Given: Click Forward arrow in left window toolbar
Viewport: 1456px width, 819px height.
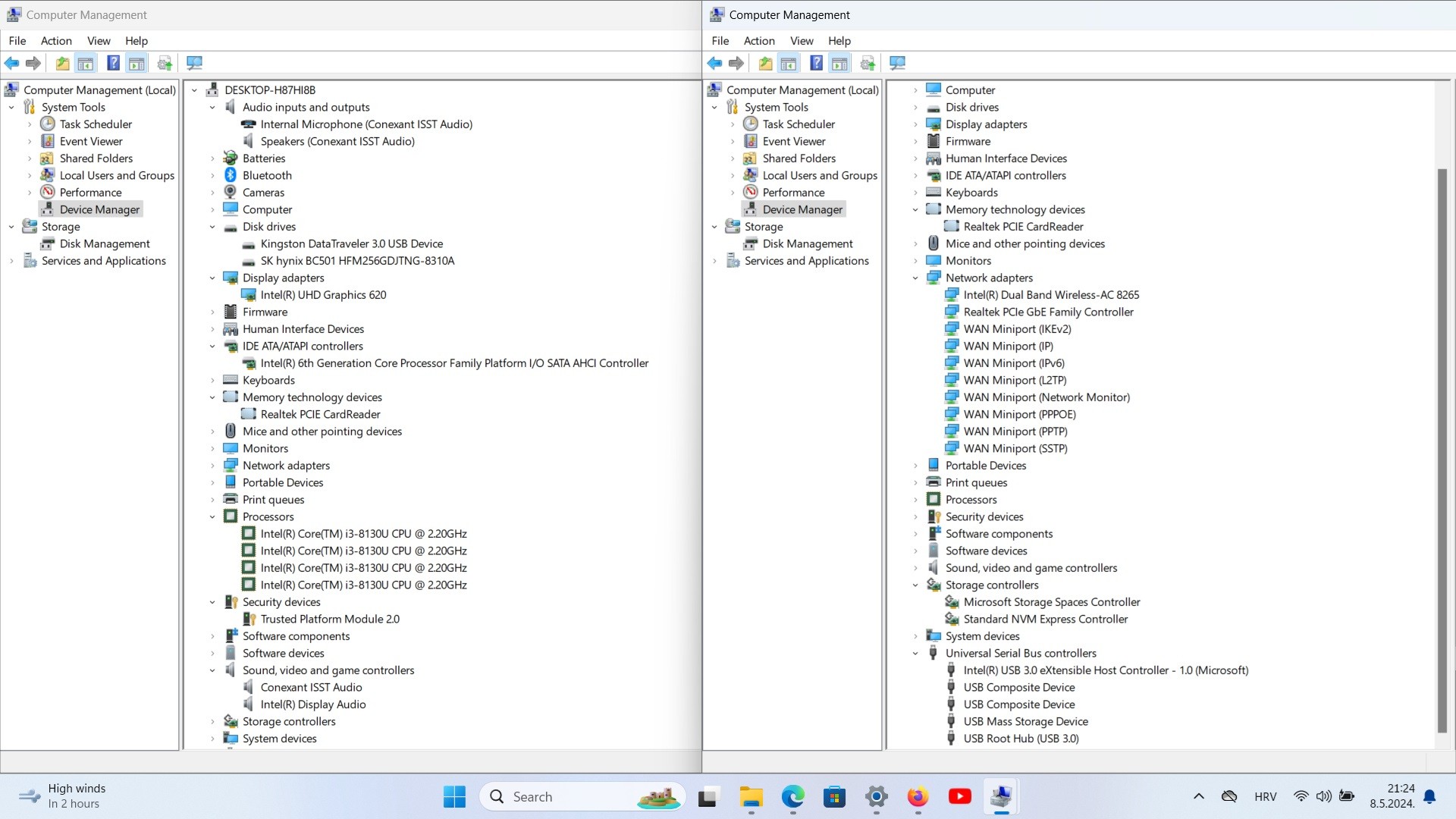Looking at the screenshot, I should point(33,63).
